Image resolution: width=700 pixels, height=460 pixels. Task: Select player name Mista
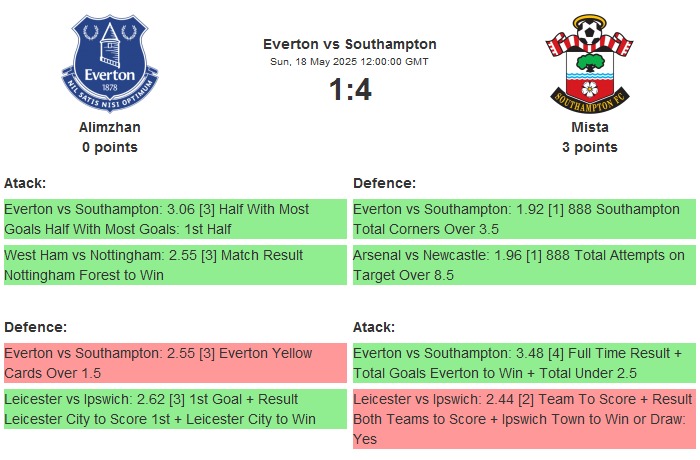(589, 127)
